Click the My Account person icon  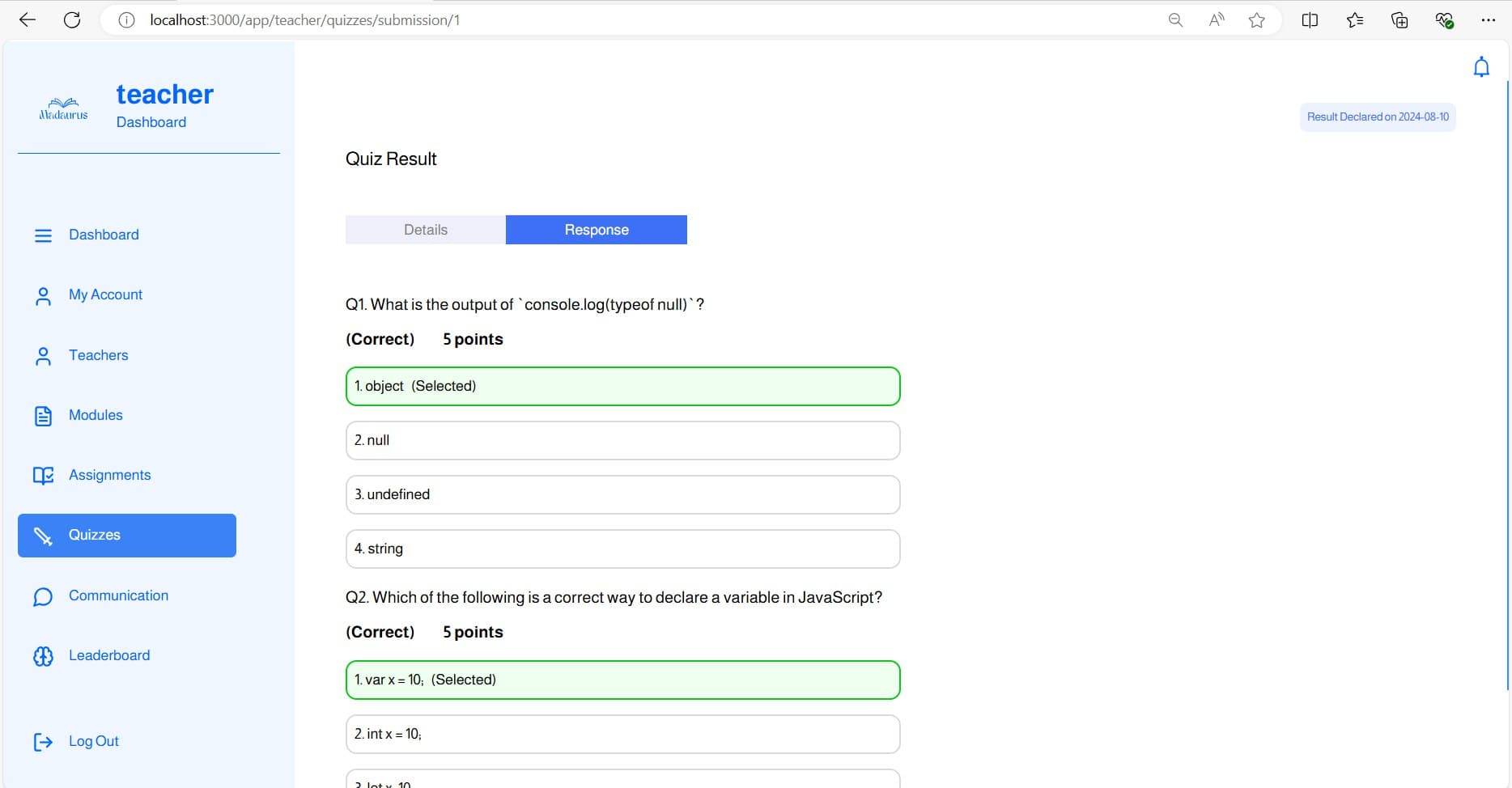43,296
